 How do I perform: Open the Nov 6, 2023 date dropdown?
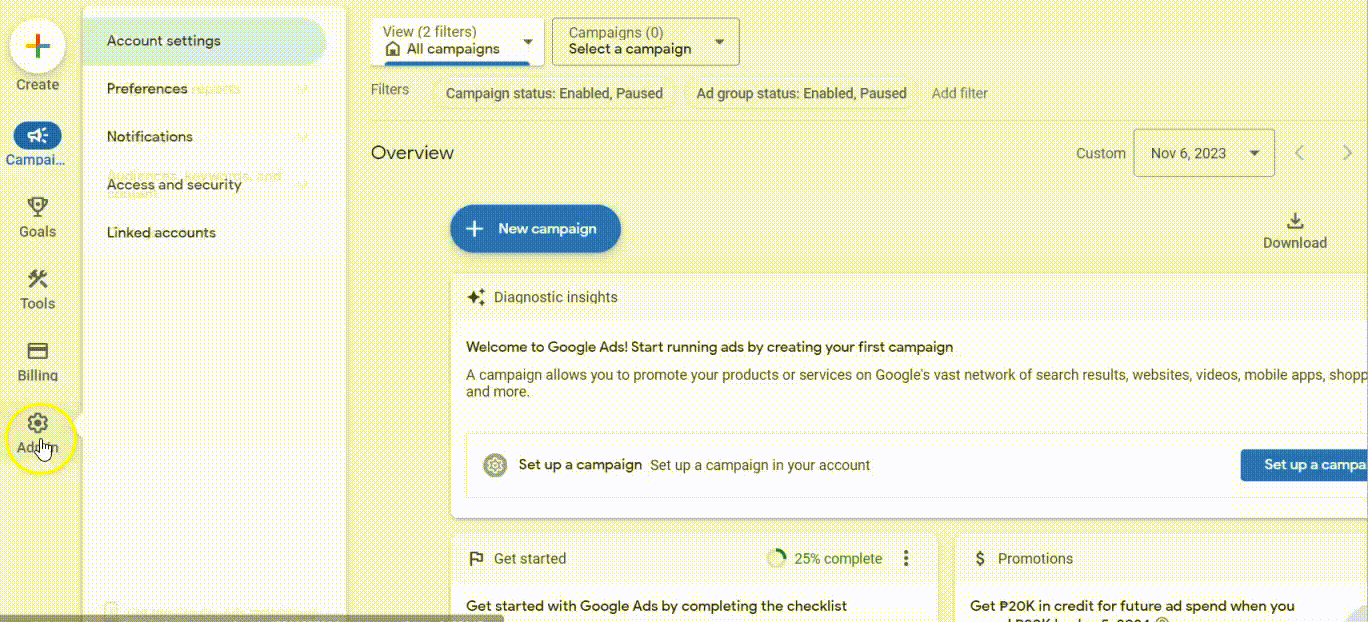point(1204,153)
